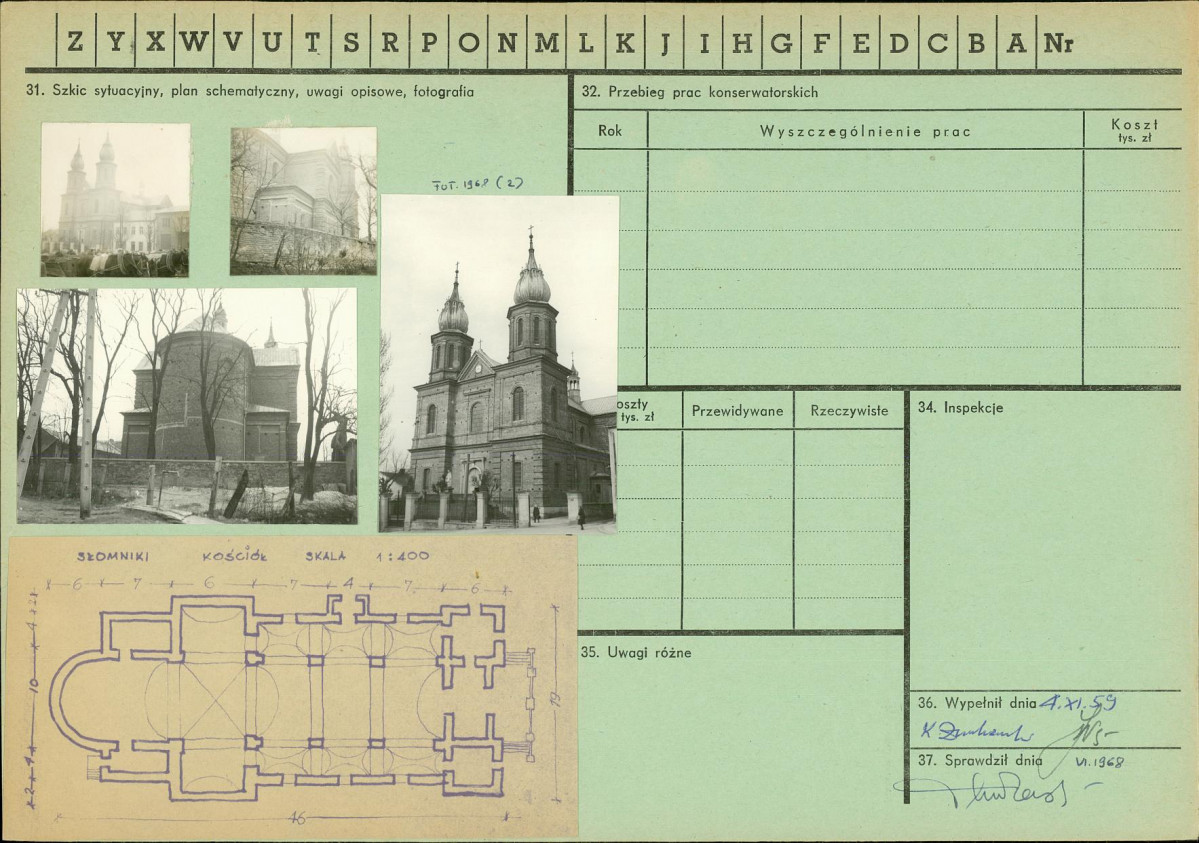Image resolution: width=1199 pixels, height=843 pixels.
Task: Click the handwritten Fot. 1968 note
Action: (x=478, y=184)
